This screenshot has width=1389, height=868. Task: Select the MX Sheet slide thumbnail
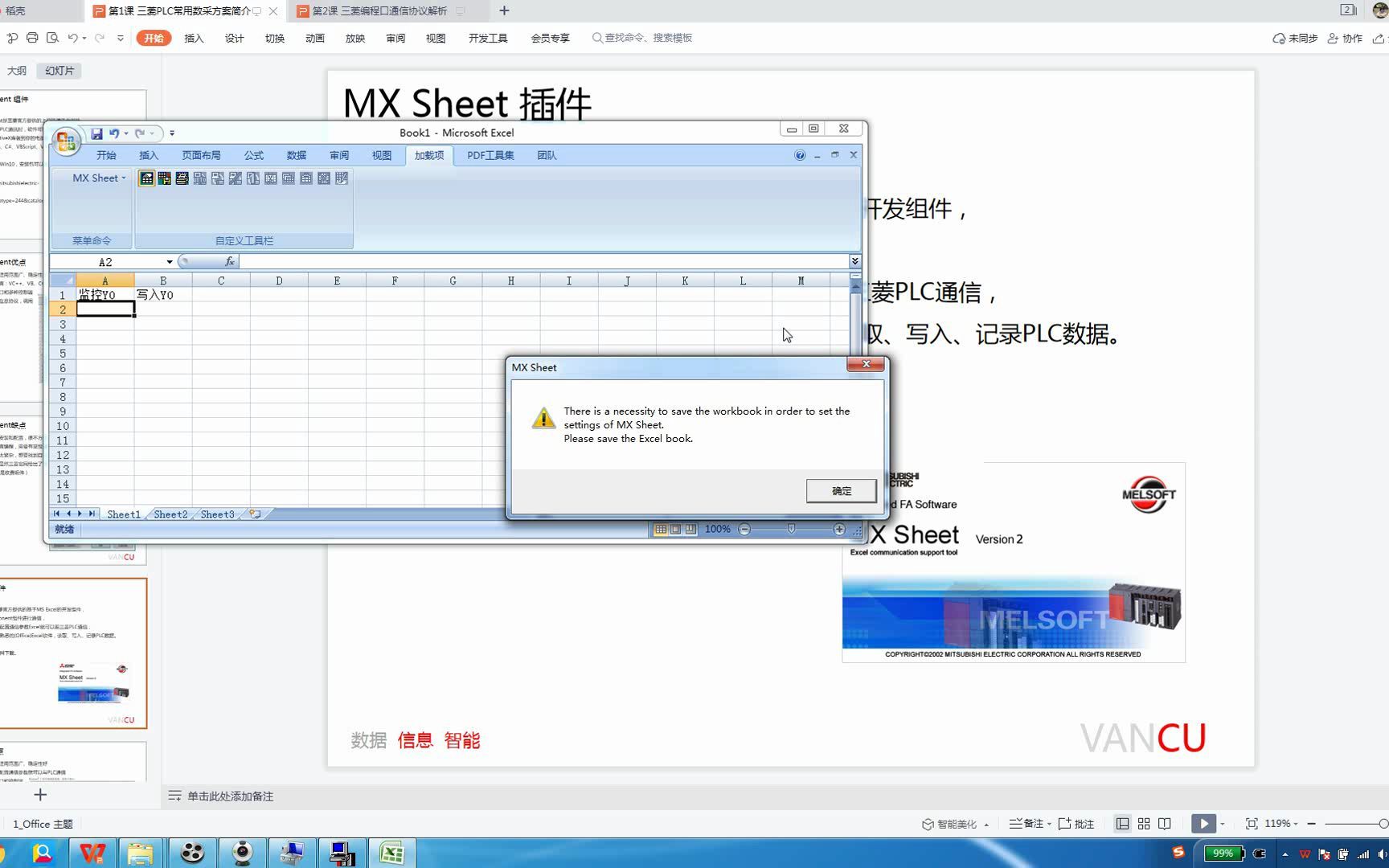point(72,653)
